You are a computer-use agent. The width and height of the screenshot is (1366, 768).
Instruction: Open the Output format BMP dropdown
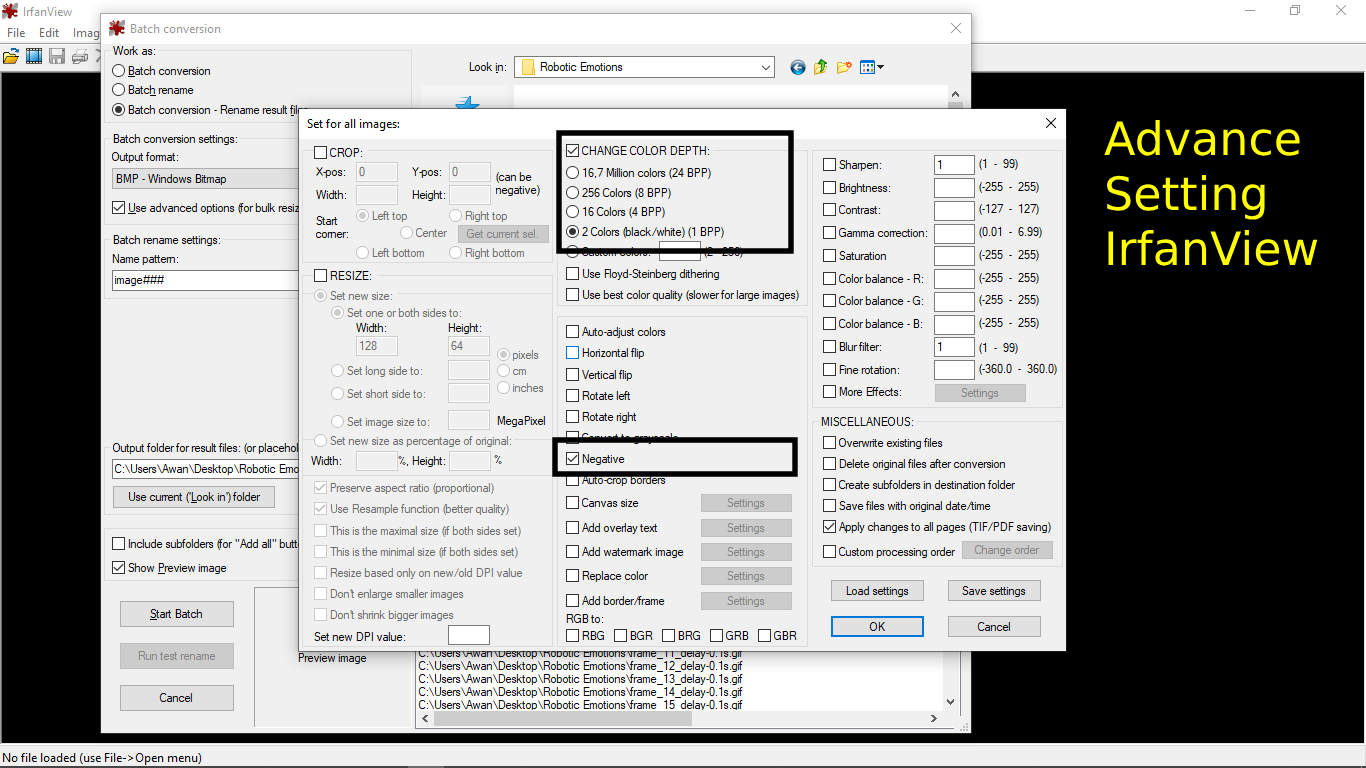pyautogui.click(x=206, y=179)
